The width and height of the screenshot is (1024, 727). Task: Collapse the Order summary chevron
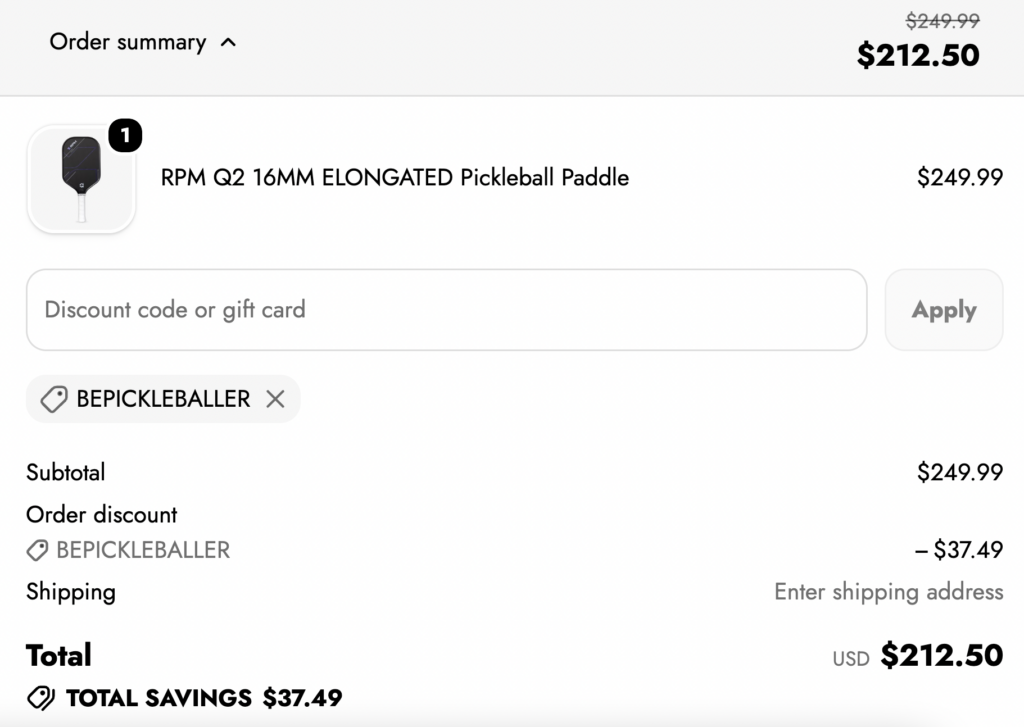coord(228,43)
